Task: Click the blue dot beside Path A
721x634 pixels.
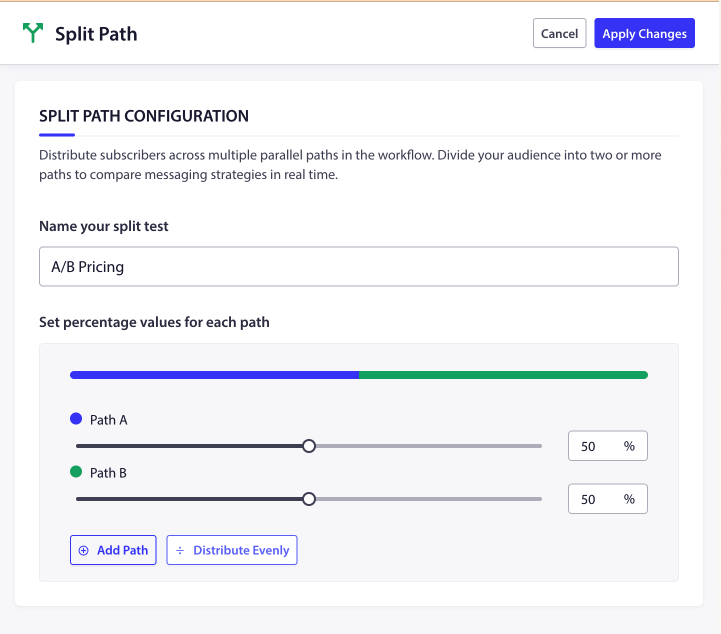Action: click(76, 420)
